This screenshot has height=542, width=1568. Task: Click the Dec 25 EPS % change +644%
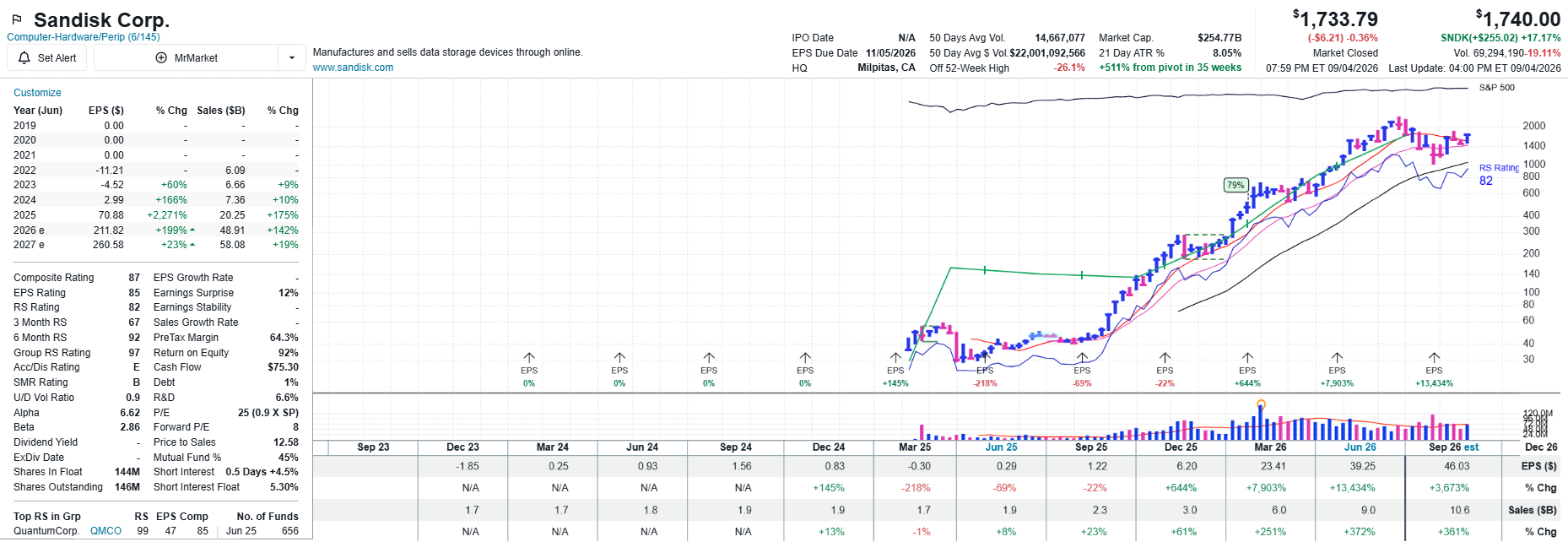(x=1181, y=488)
